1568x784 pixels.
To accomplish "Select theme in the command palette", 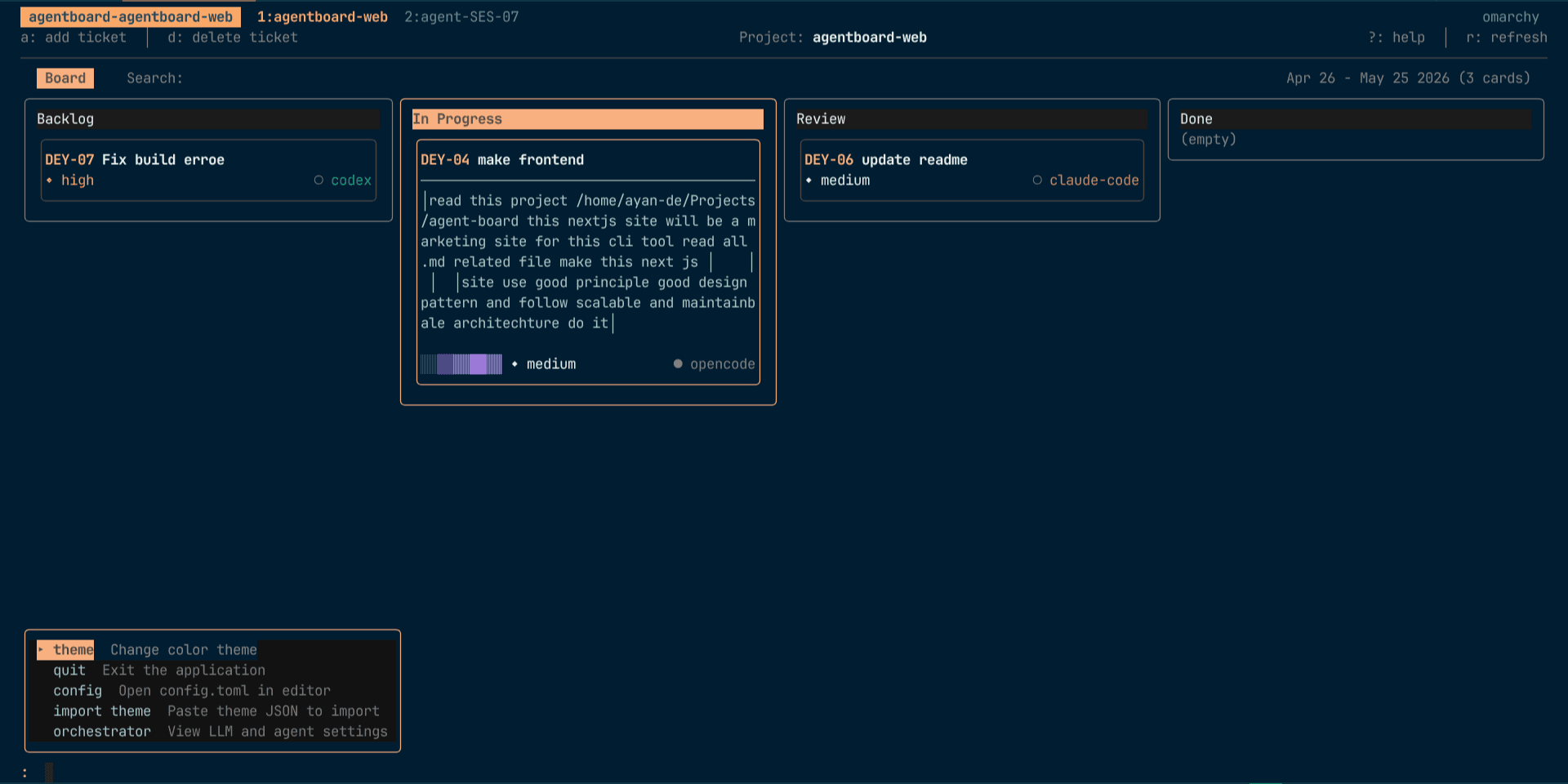I will tap(72, 649).
